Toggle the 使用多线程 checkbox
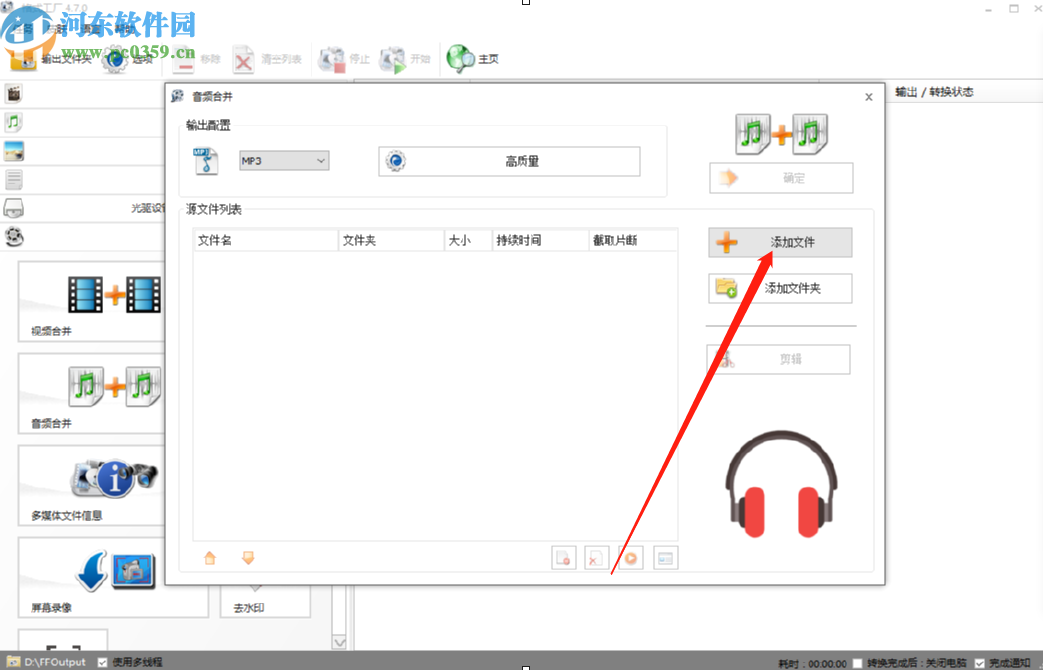The image size is (1043, 670). coord(102,661)
